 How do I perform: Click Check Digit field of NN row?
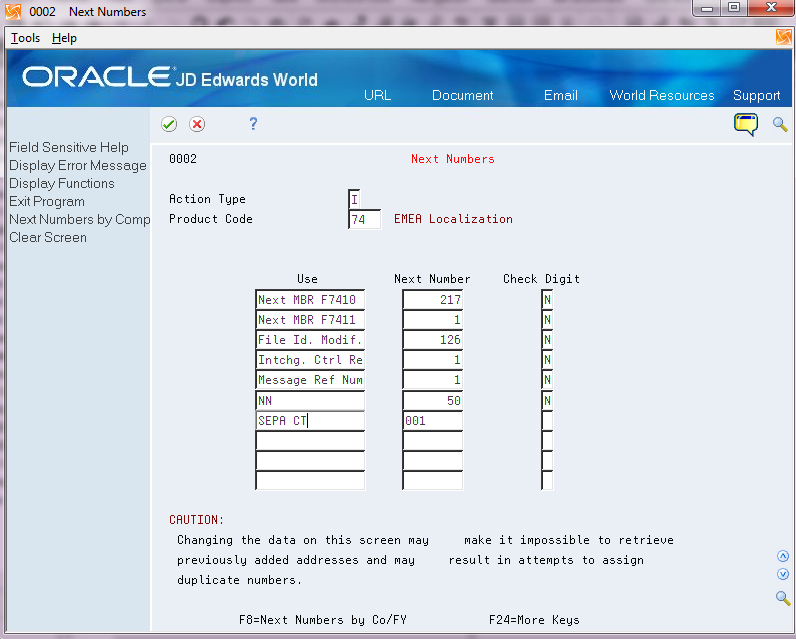pos(547,400)
